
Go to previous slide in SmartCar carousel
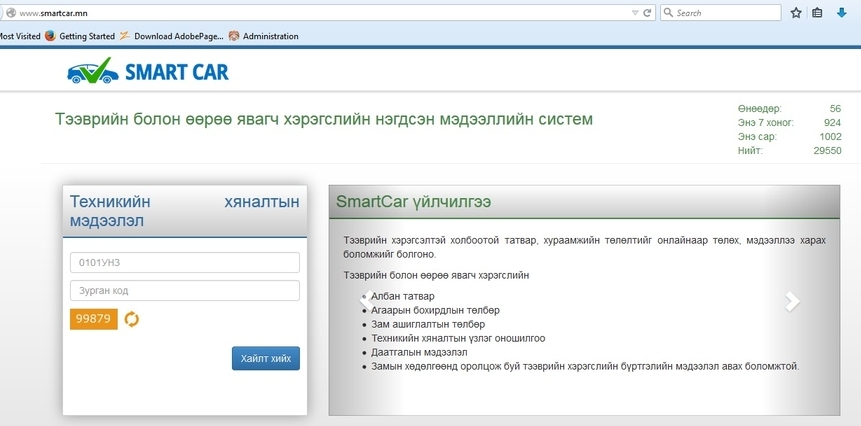[364, 298]
